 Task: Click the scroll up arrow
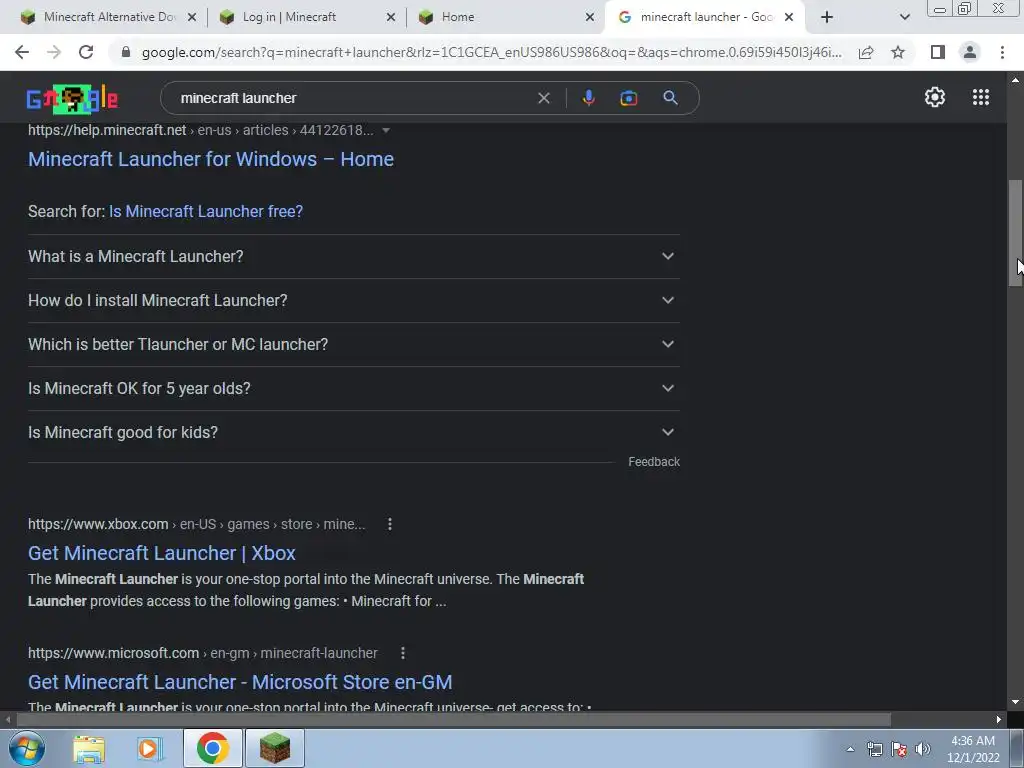1015,80
